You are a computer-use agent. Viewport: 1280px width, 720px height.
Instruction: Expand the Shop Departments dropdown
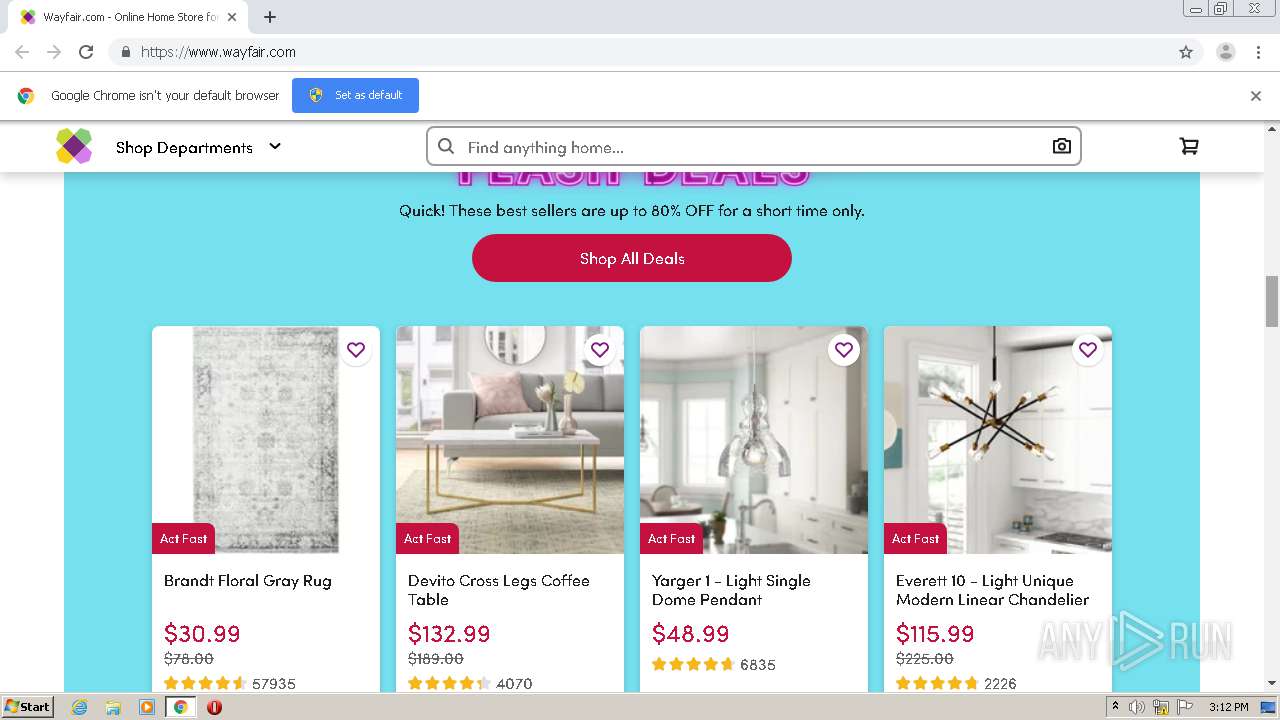[x=198, y=147]
